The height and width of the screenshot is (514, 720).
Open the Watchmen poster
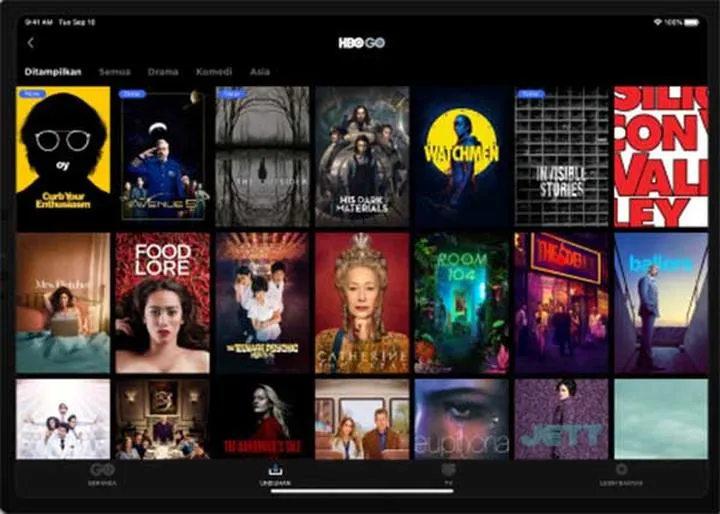(x=461, y=156)
